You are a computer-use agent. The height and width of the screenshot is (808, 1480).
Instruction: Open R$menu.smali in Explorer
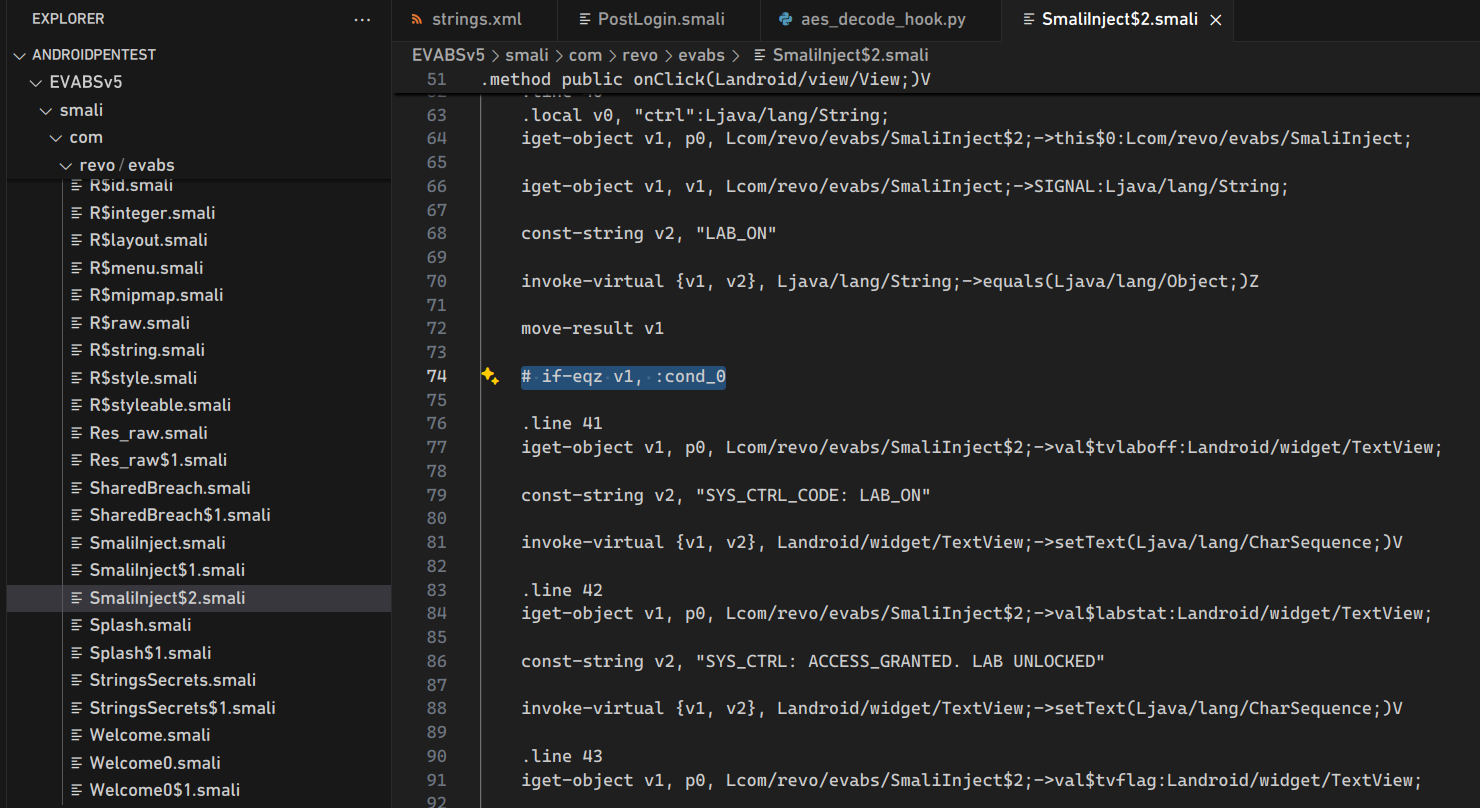(x=146, y=268)
